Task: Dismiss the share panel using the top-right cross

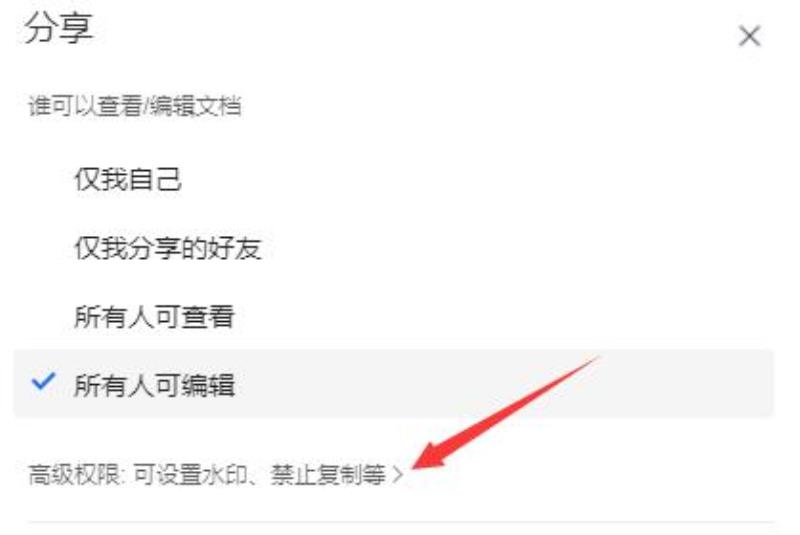Action: pos(749,36)
